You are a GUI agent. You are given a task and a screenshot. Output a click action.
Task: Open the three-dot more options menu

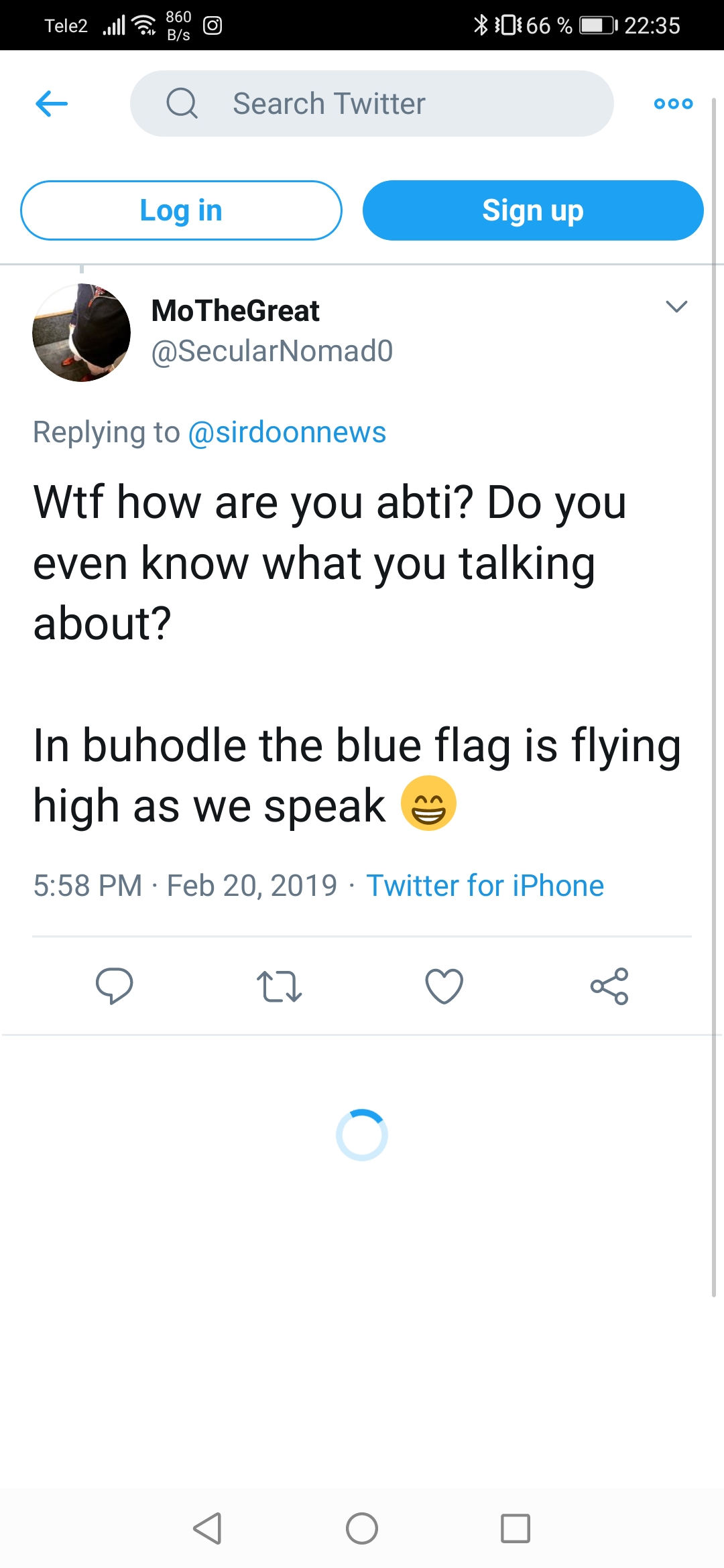coord(673,104)
